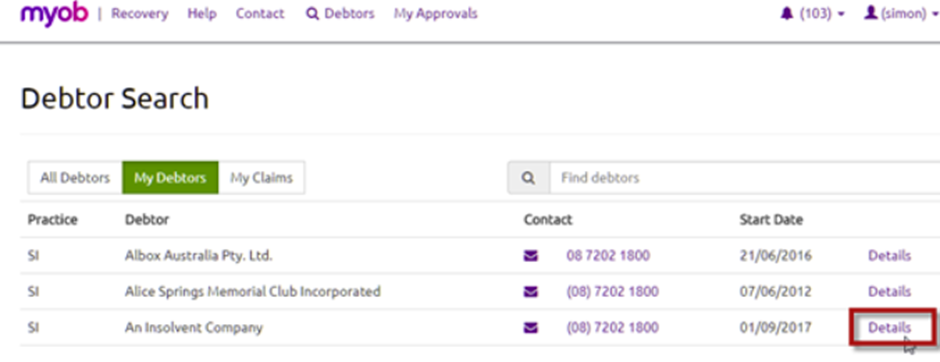This screenshot has height=362, width=940.
Task: Open the Help menu item
Action: click(201, 14)
